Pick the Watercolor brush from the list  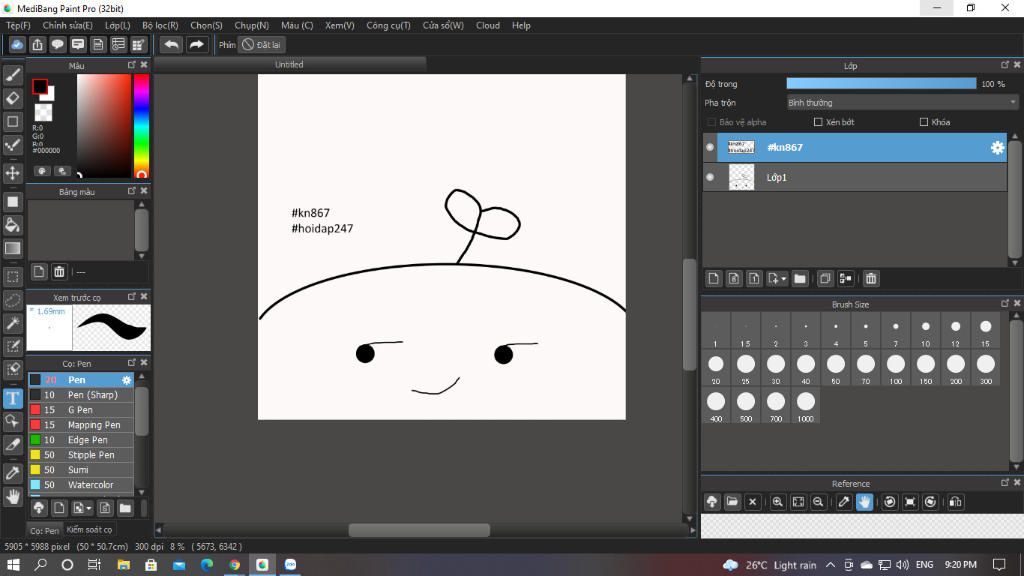point(90,485)
